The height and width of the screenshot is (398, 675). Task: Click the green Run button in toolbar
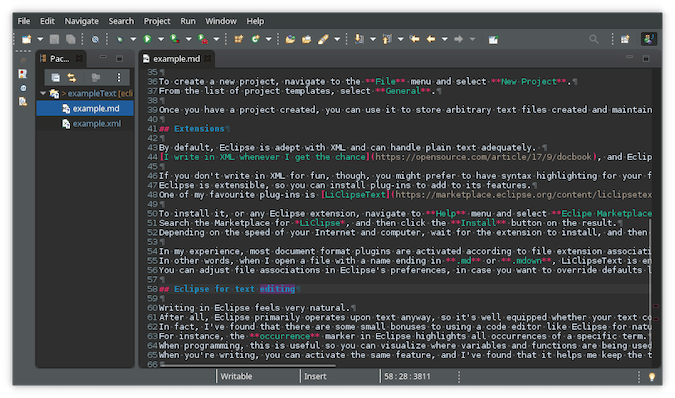click(x=147, y=39)
